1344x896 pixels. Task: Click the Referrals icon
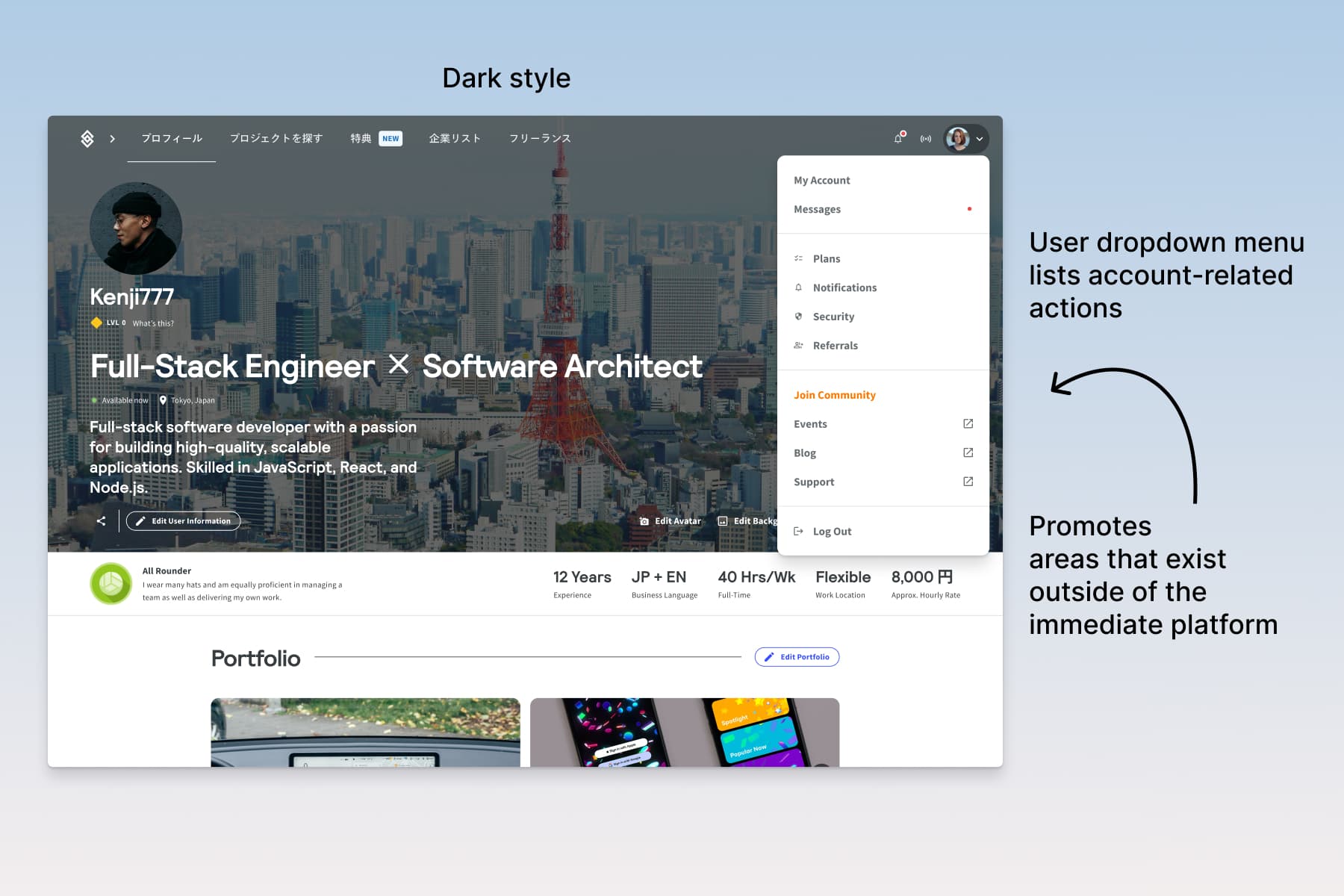[798, 345]
